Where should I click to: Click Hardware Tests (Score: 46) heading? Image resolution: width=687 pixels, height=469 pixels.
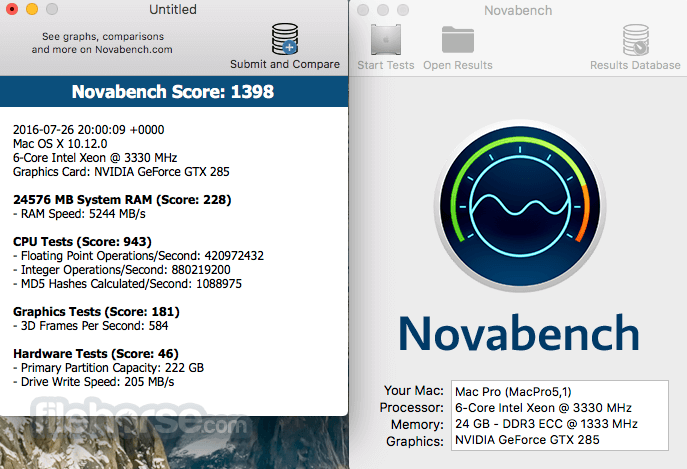pos(96,354)
